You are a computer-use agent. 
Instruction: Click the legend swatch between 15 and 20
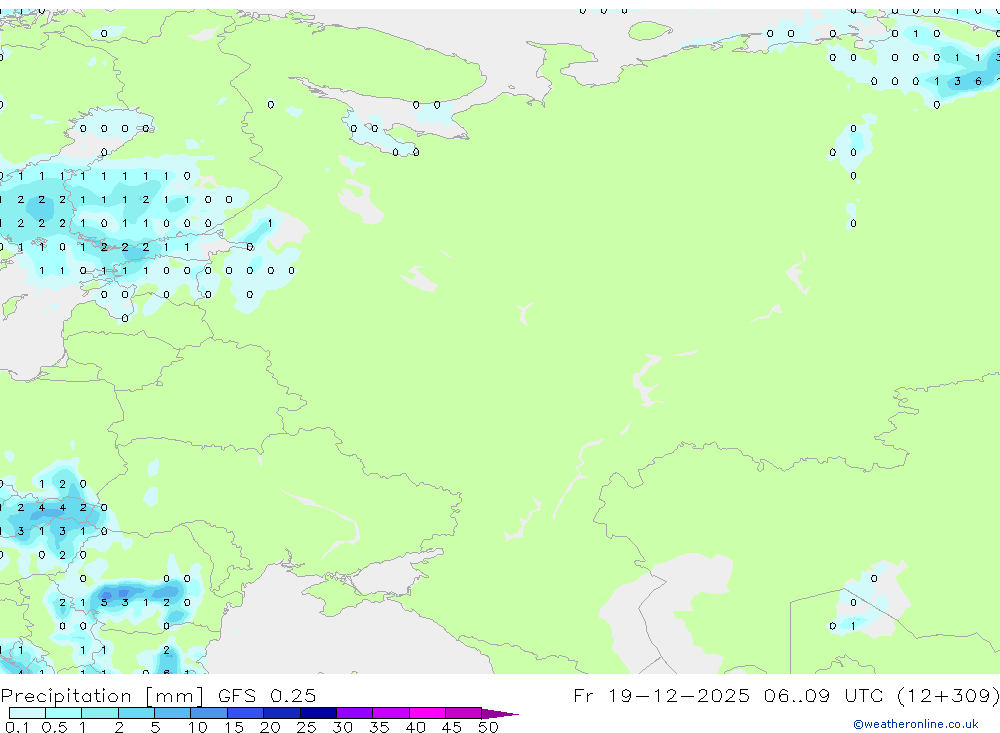pyautogui.click(x=246, y=713)
